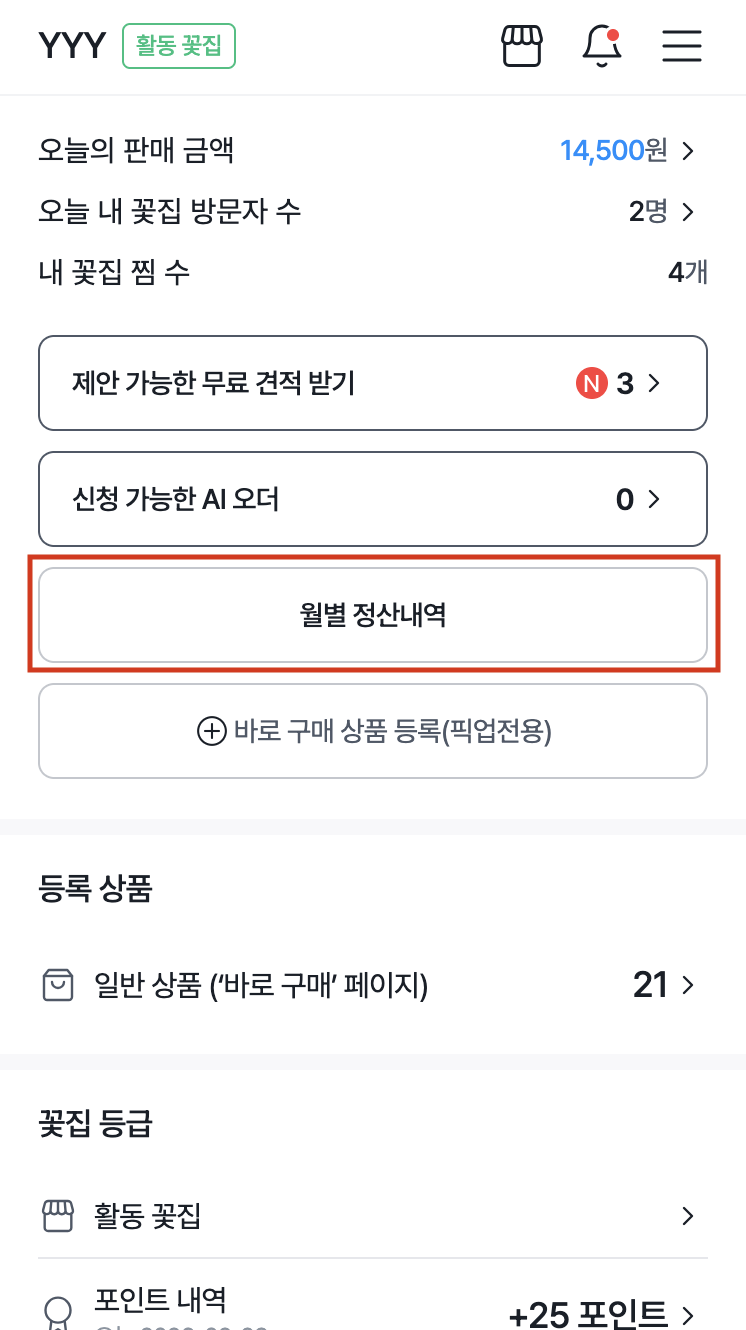
Task: Open 제안 가능한 무료 견적 받기
Action: pyautogui.click(x=372, y=383)
